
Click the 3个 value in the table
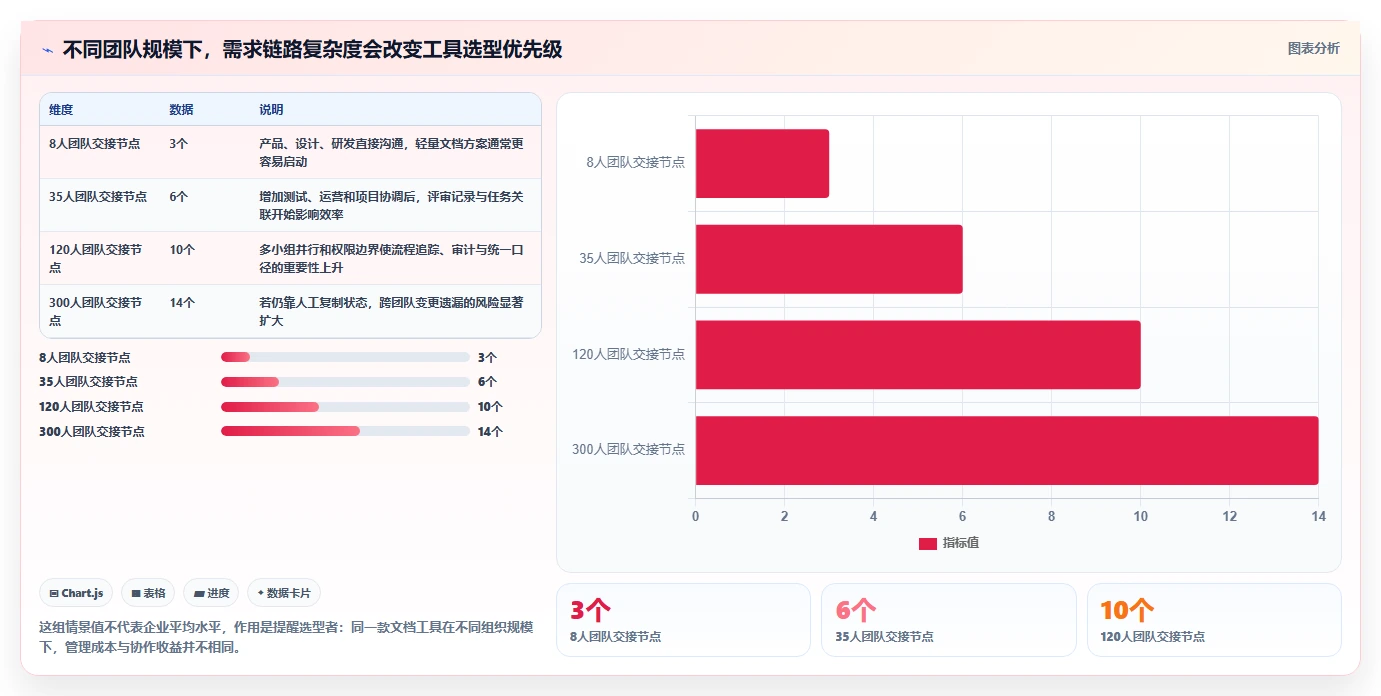tap(178, 144)
